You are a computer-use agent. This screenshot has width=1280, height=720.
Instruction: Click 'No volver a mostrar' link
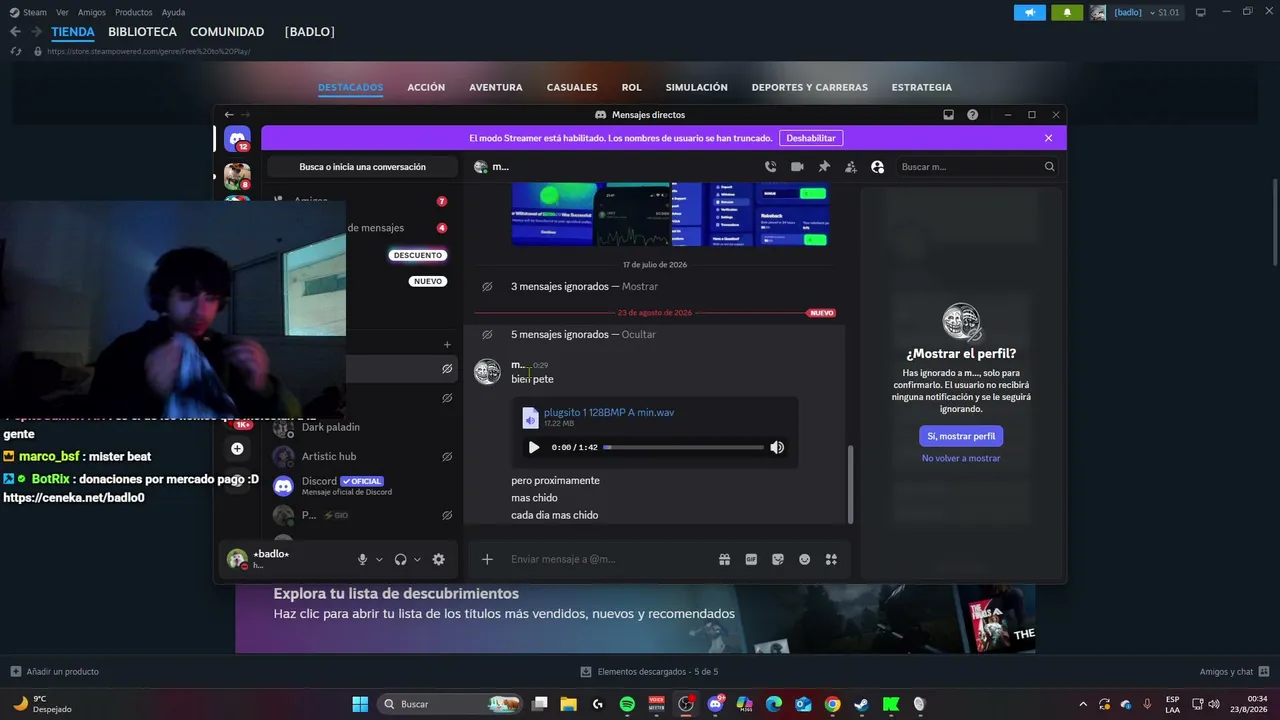click(961, 458)
